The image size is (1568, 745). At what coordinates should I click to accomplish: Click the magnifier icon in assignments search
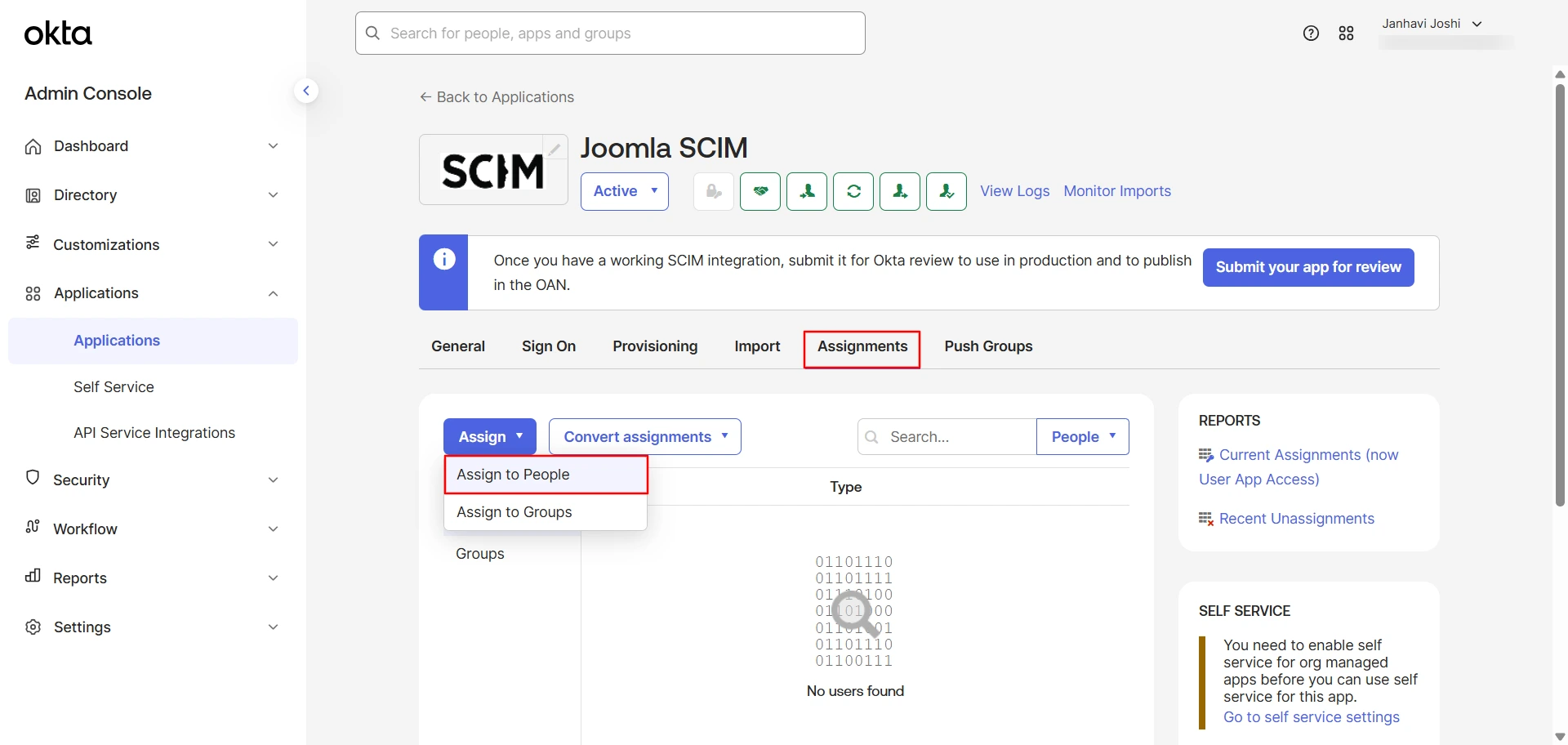(872, 437)
